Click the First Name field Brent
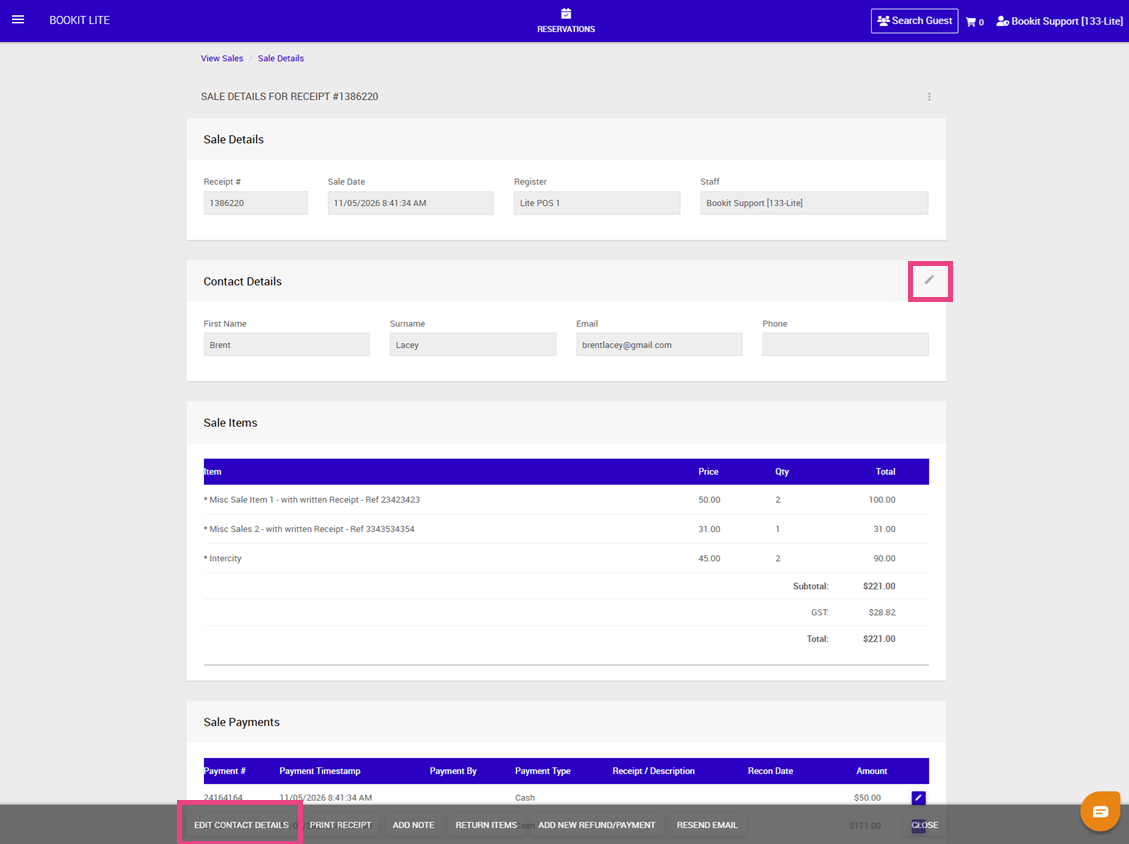Screen dimensions: 1129x844 (x=287, y=345)
